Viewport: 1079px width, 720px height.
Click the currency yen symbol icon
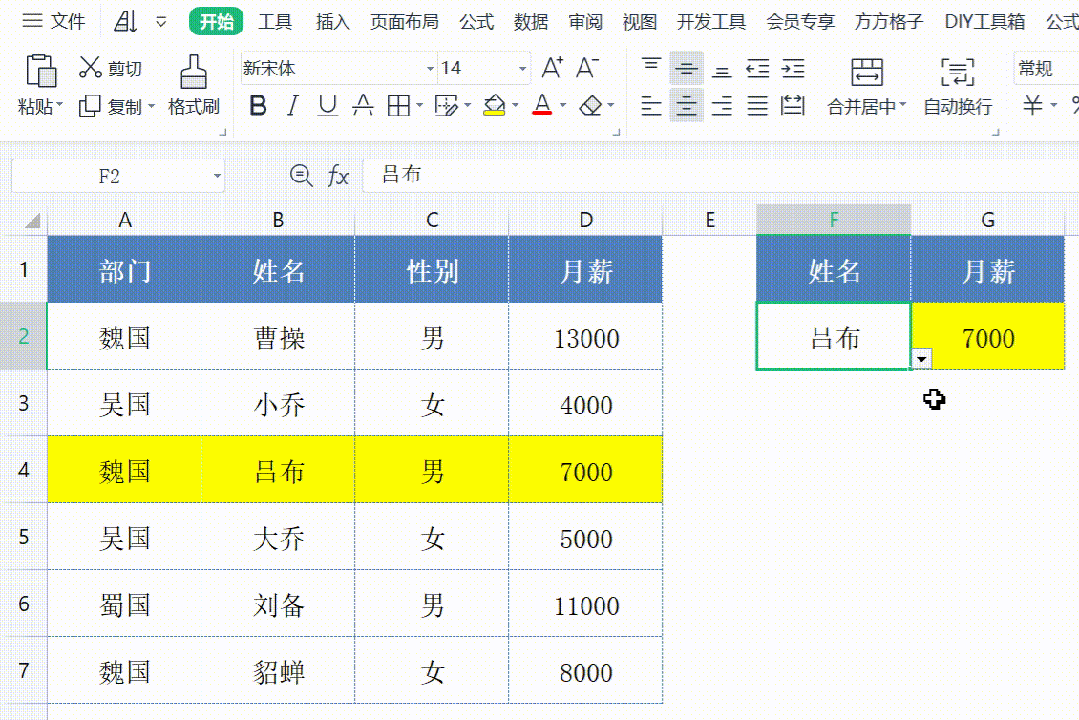point(1032,105)
